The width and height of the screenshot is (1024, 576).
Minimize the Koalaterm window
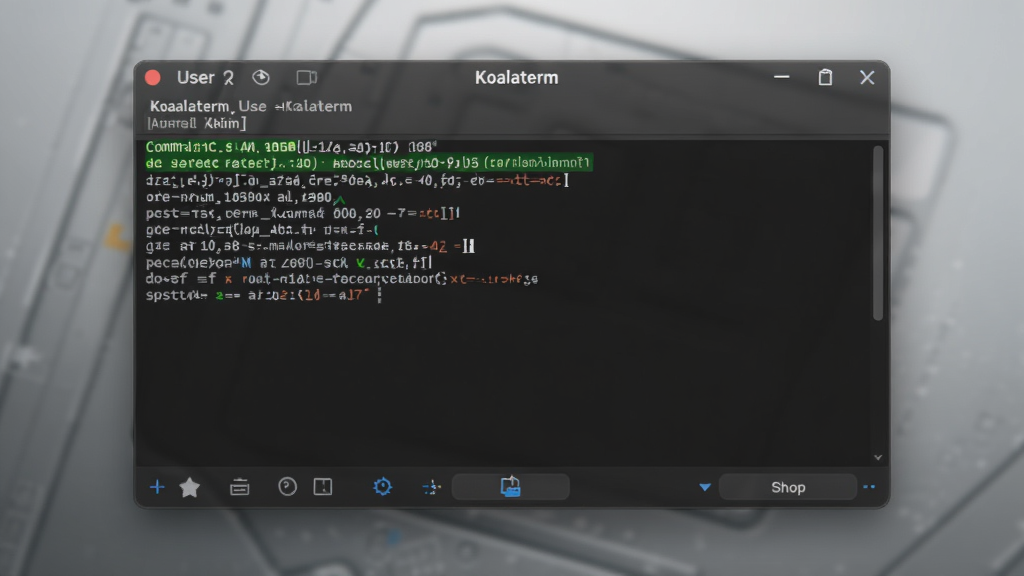pos(782,77)
